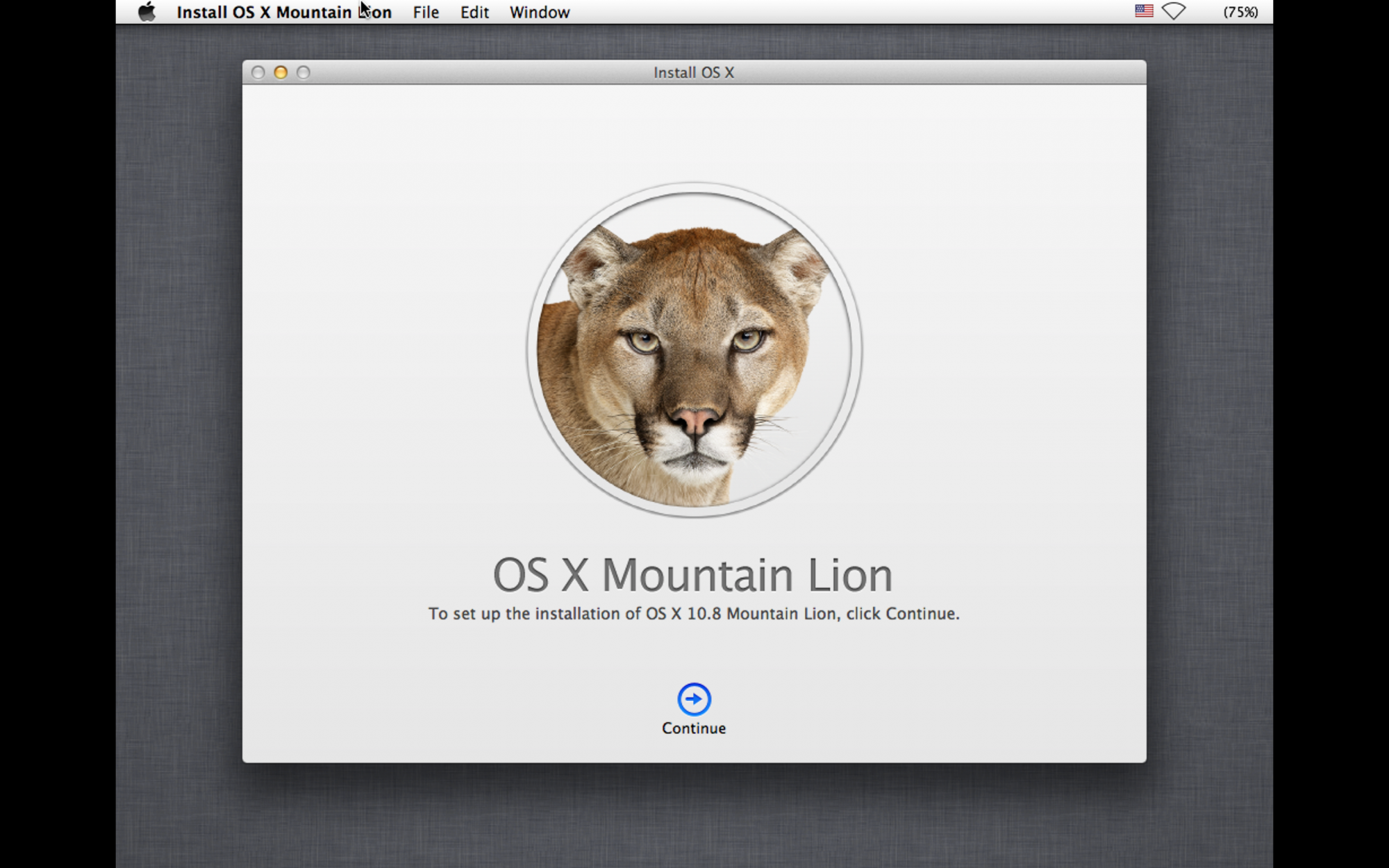Open the Apple menu

pyautogui.click(x=147, y=12)
